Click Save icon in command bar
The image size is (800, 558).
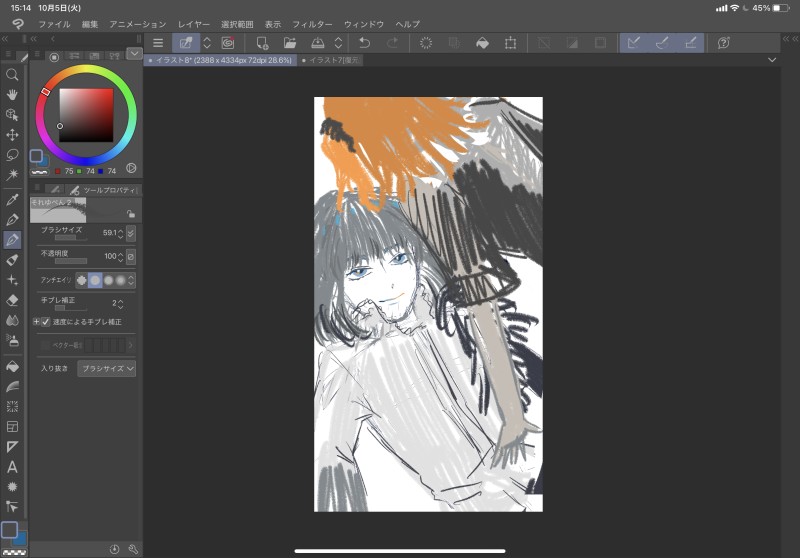coord(317,43)
